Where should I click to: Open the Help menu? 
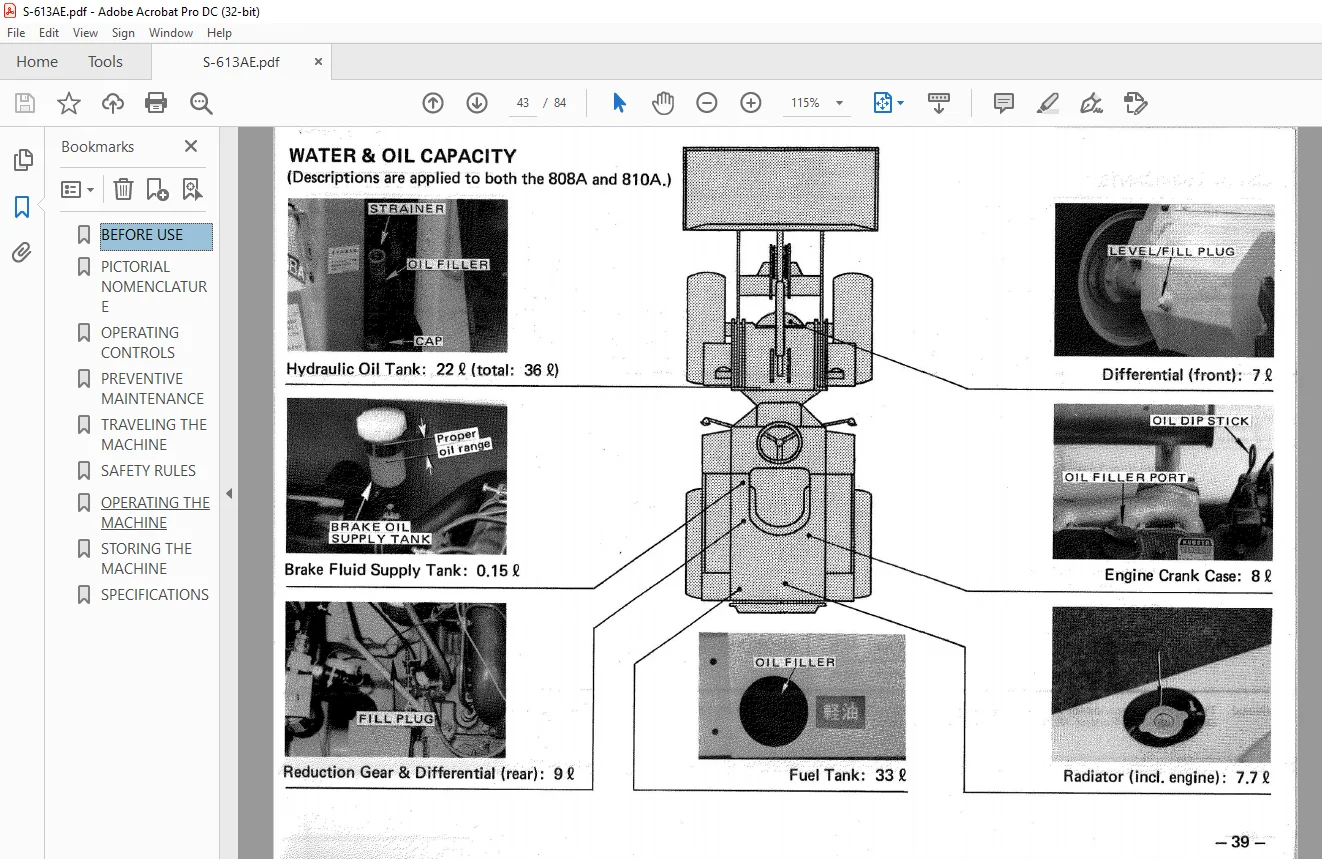tap(219, 33)
